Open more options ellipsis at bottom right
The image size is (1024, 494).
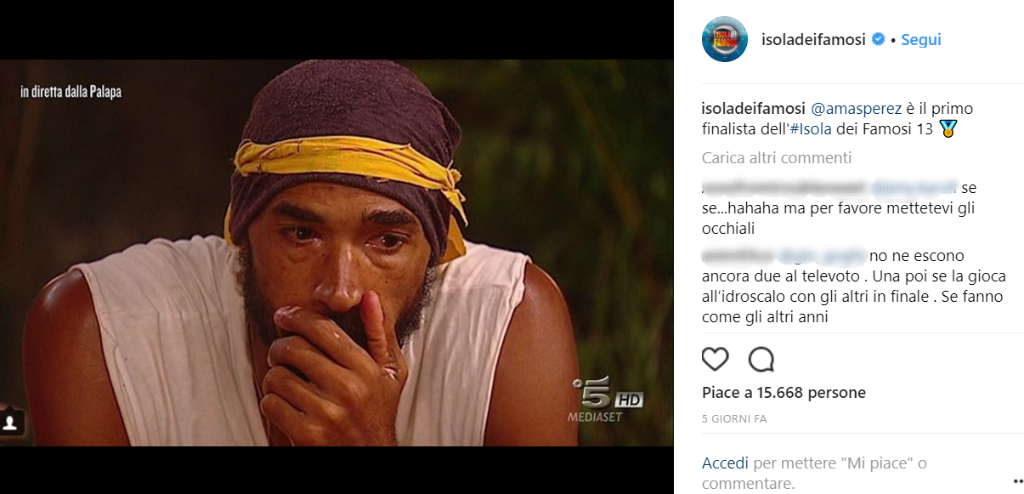click(x=1018, y=482)
